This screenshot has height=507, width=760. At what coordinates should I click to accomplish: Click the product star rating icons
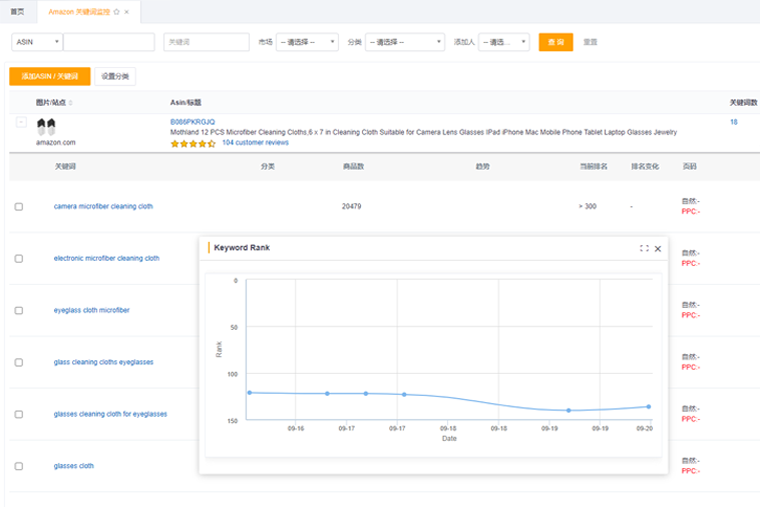point(193,143)
